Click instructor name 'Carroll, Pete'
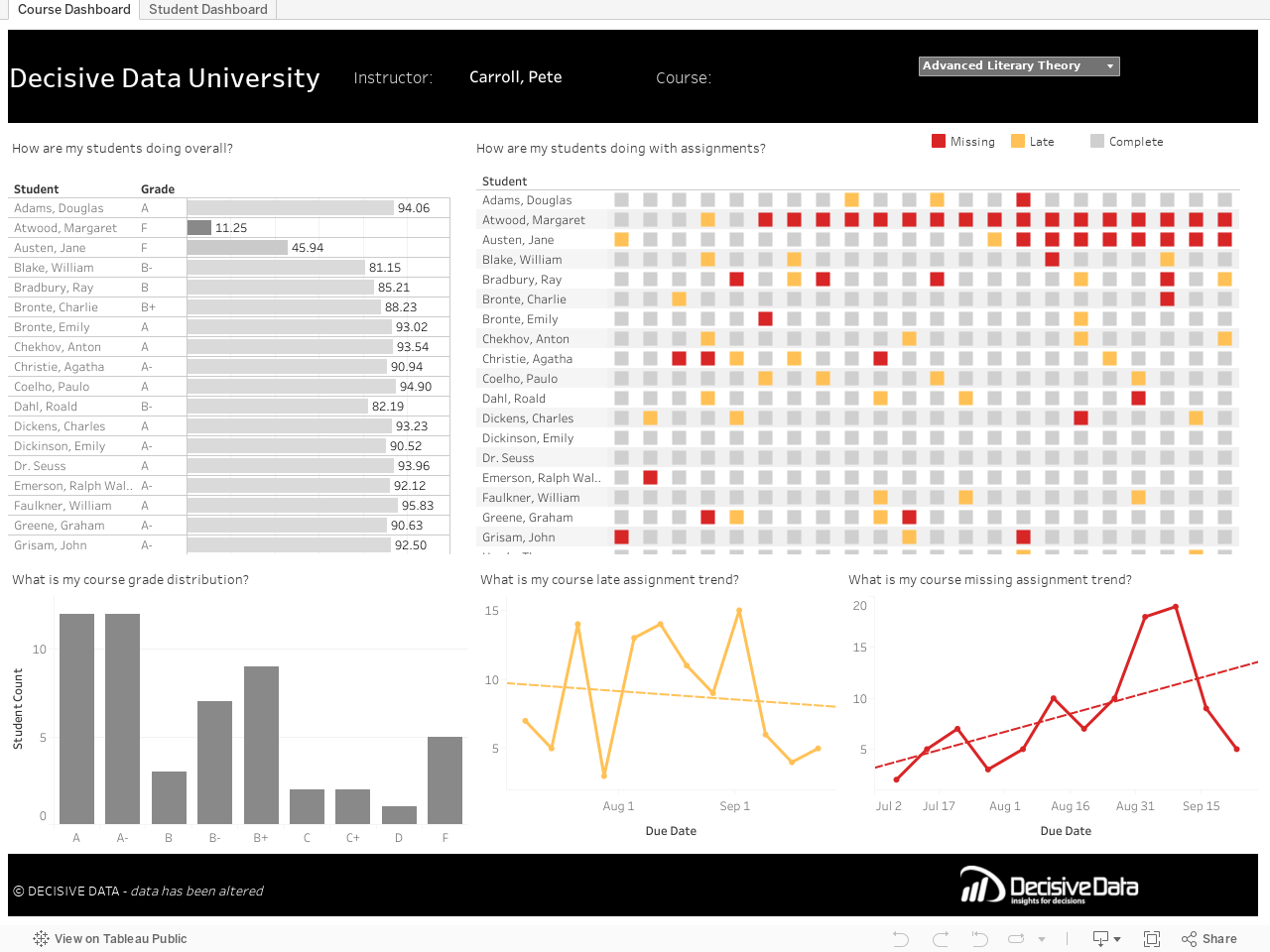The height and width of the screenshot is (952, 1270). [516, 76]
